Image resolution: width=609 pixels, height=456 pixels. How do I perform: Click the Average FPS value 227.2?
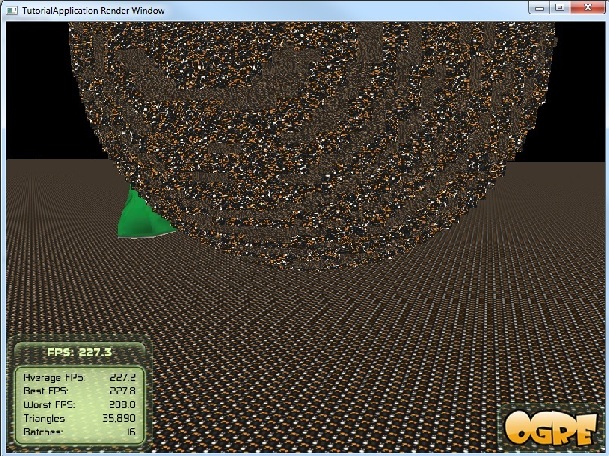tap(124, 377)
